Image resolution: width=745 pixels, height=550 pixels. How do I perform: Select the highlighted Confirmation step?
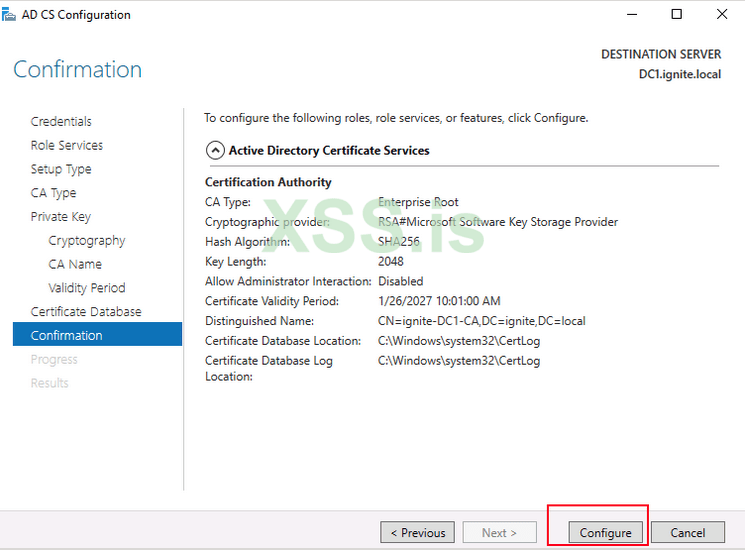point(97,334)
